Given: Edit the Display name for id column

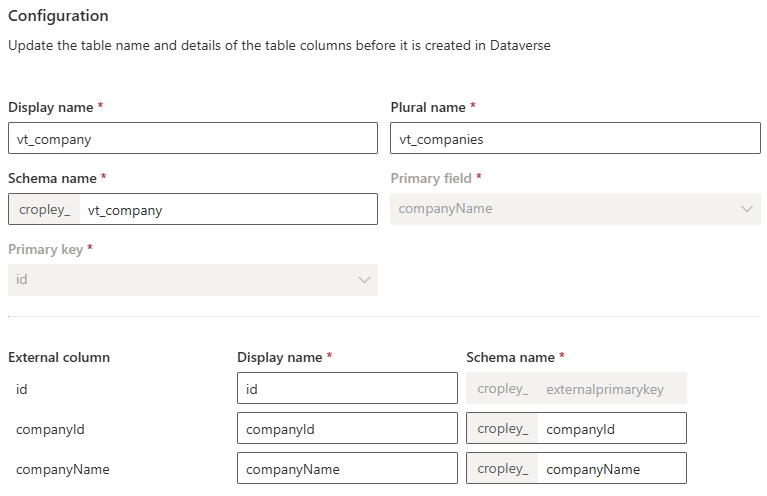Looking at the screenshot, I should click(x=347, y=388).
